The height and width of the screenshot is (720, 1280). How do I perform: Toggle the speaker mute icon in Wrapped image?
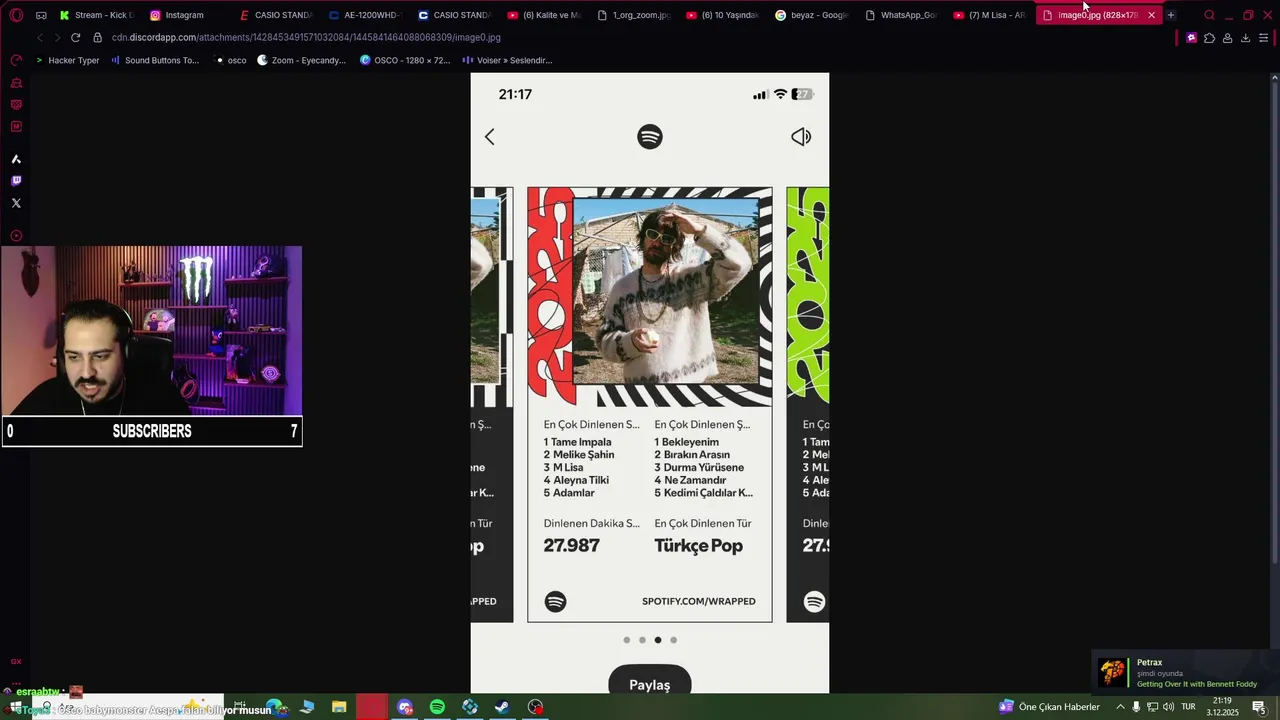801,137
